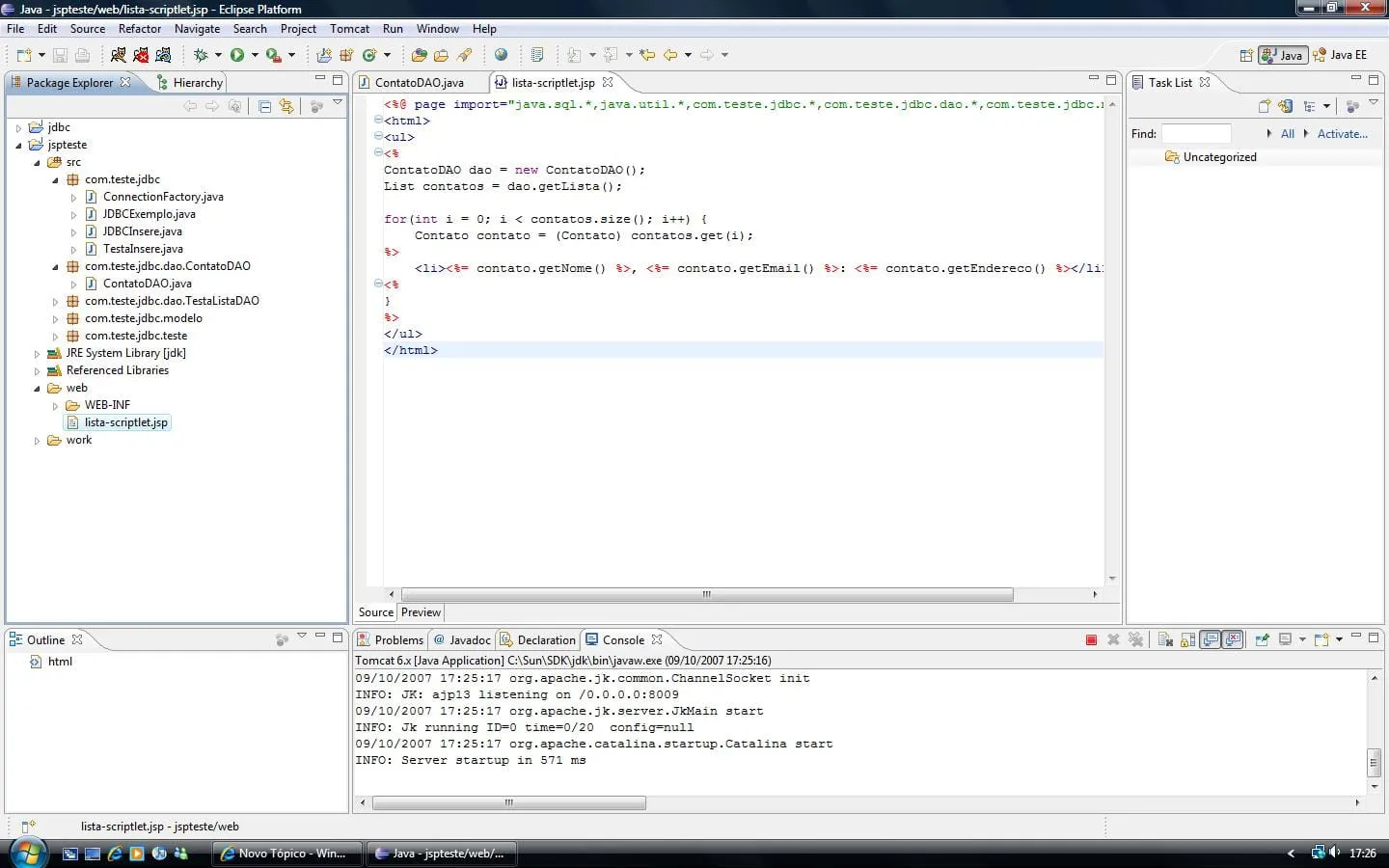Viewport: 1389px width, 868px height.
Task: Click Collapse All in Package Explorer
Action: (264, 106)
